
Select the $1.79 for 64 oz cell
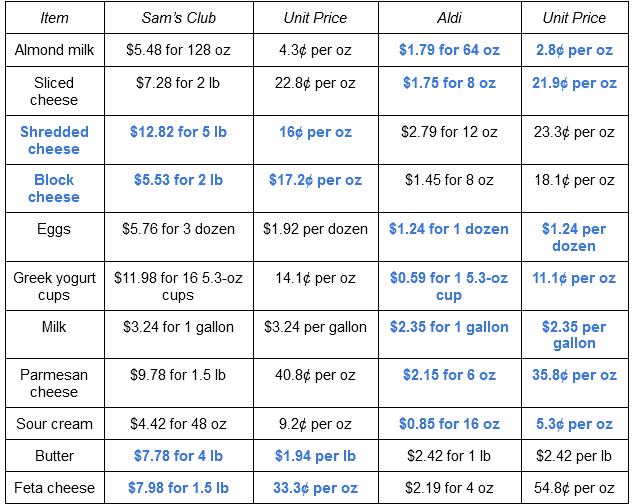(449, 50)
